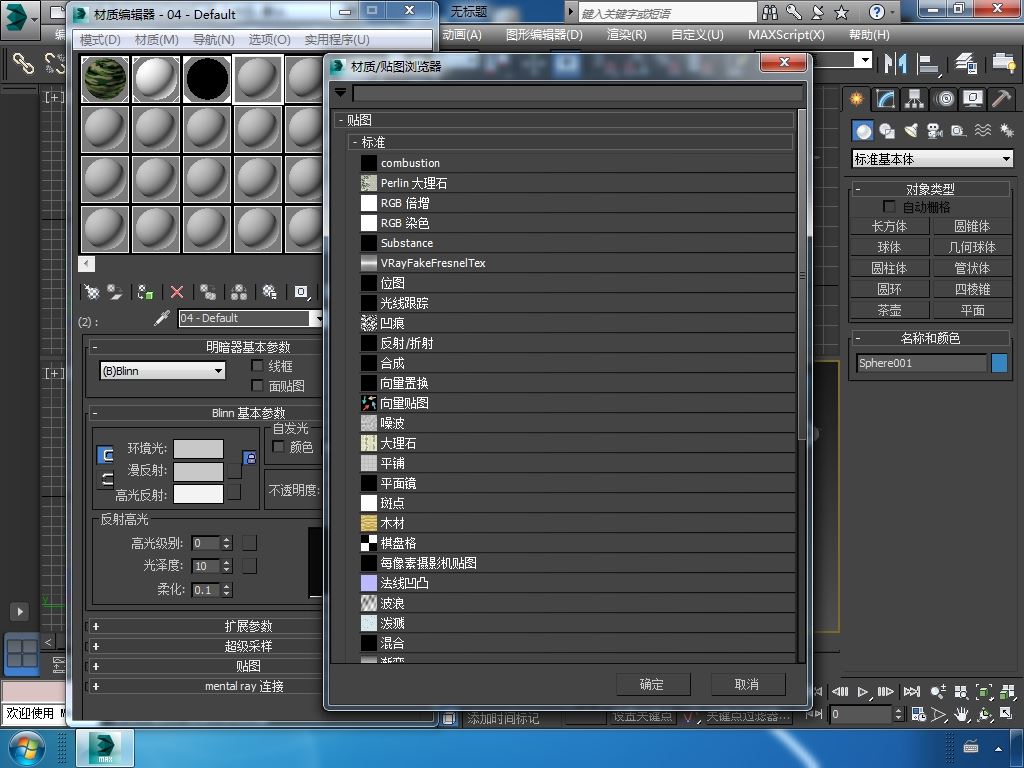The image size is (1024, 768).
Task: Click the red X reset material icon
Action: (x=176, y=292)
